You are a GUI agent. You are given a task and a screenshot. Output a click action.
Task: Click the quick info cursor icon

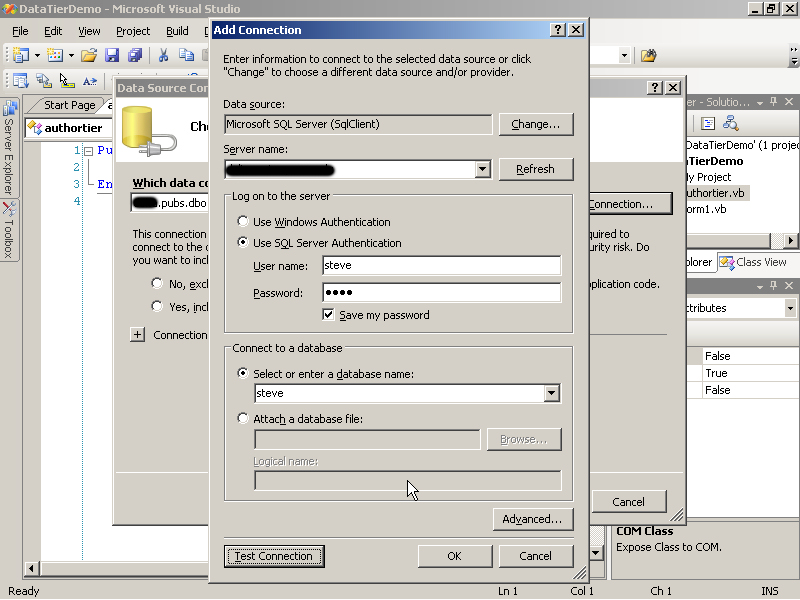66,81
